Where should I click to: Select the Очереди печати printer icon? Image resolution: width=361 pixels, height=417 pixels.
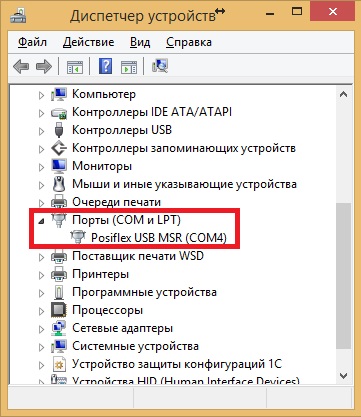59,202
